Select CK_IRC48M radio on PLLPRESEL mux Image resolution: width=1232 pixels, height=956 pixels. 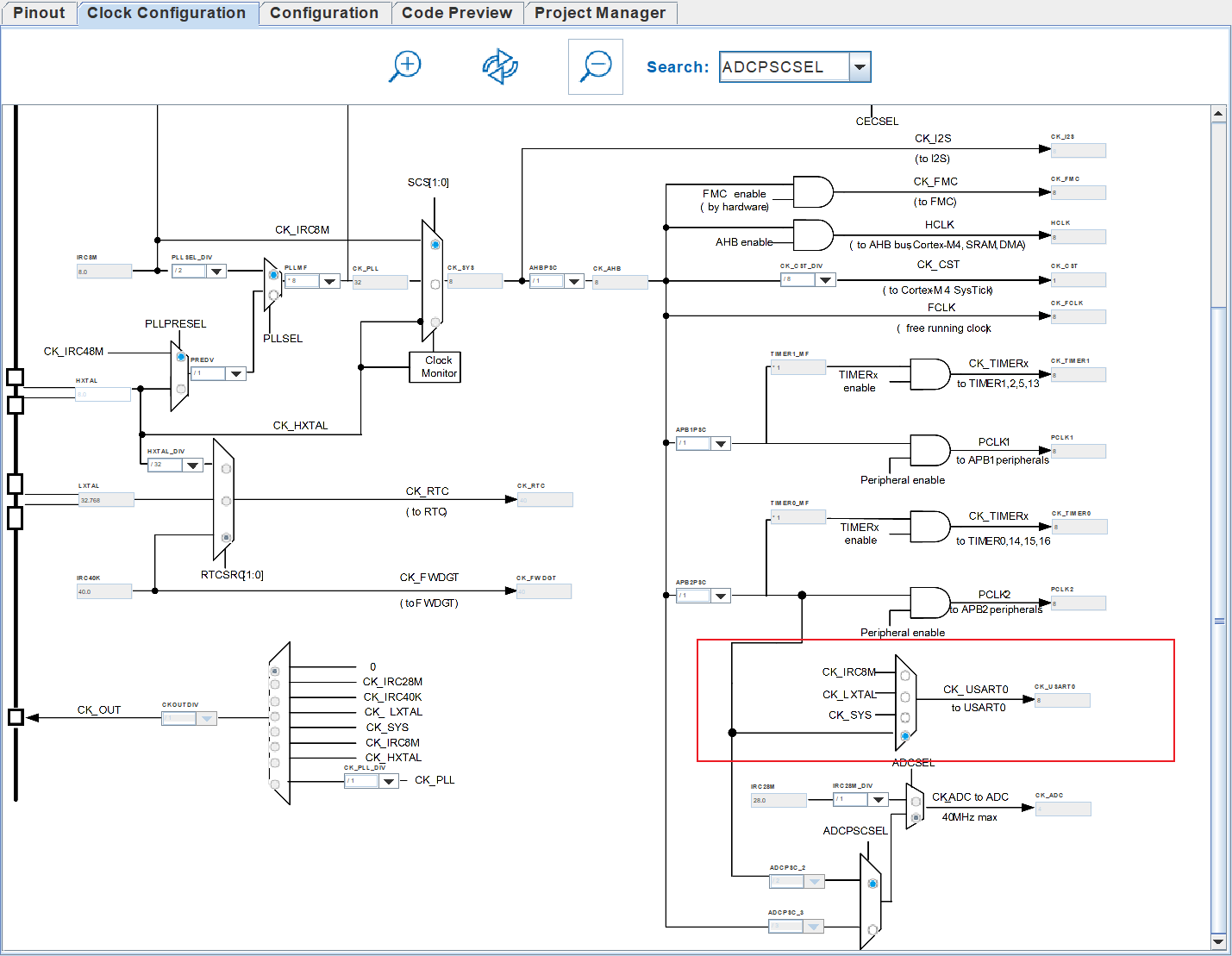180,357
